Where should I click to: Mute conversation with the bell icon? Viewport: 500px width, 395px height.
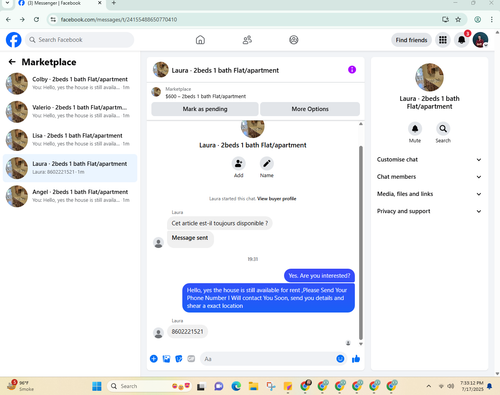(415, 129)
